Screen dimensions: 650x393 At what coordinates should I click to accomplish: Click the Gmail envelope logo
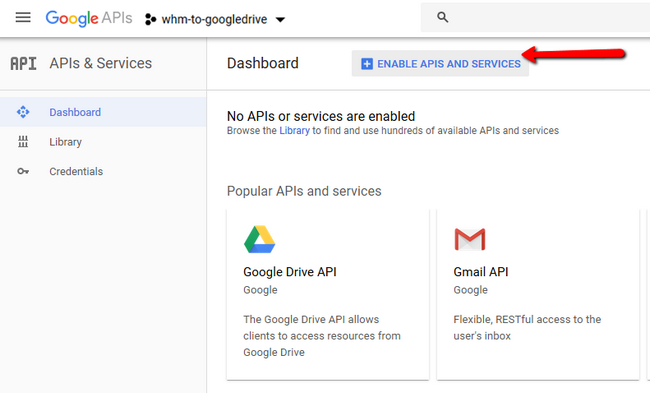click(x=470, y=239)
